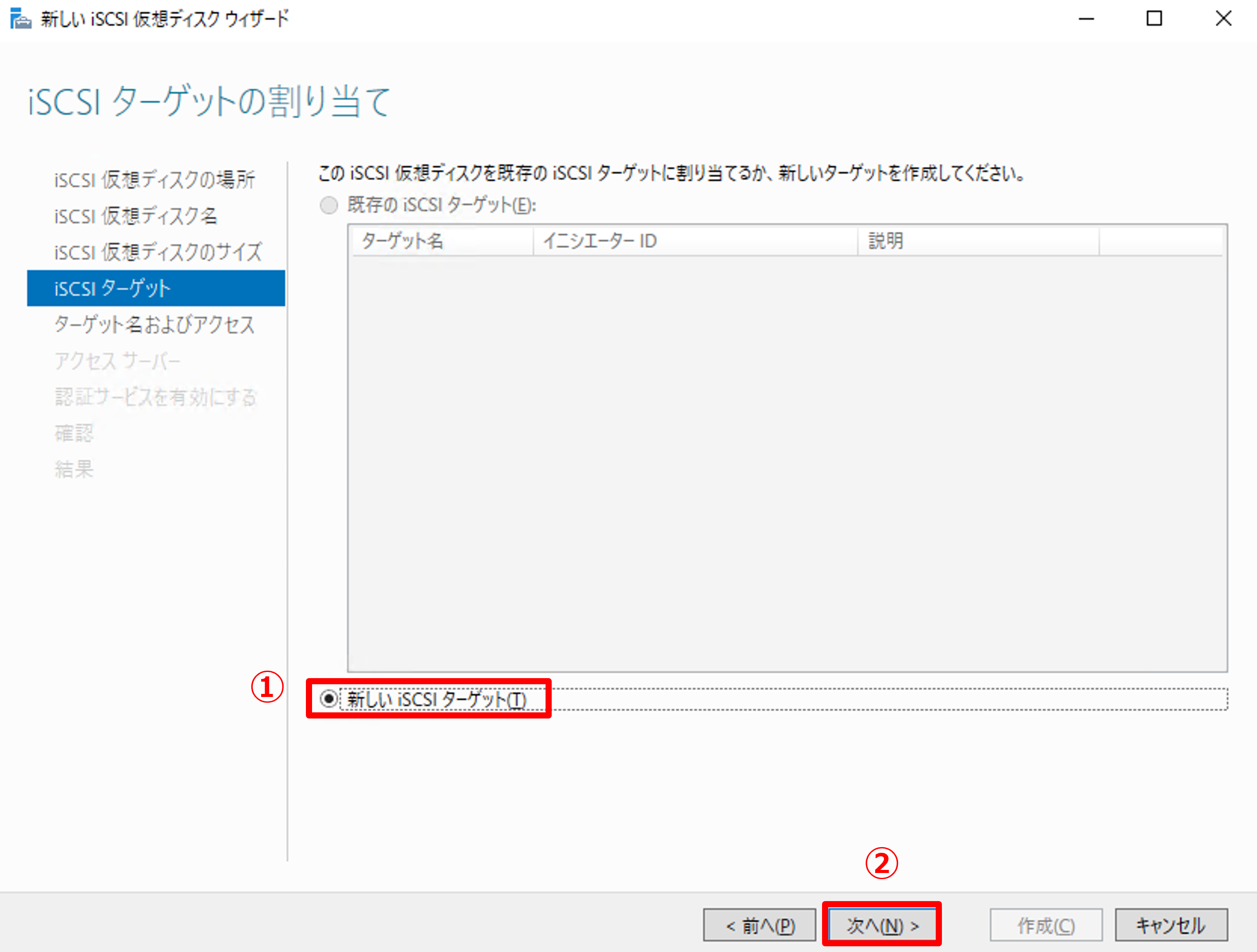Click the wizard icon in title bar
The height and width of the screenshot is (952, 1257).
pyautogui.click(x=21, y=19)
